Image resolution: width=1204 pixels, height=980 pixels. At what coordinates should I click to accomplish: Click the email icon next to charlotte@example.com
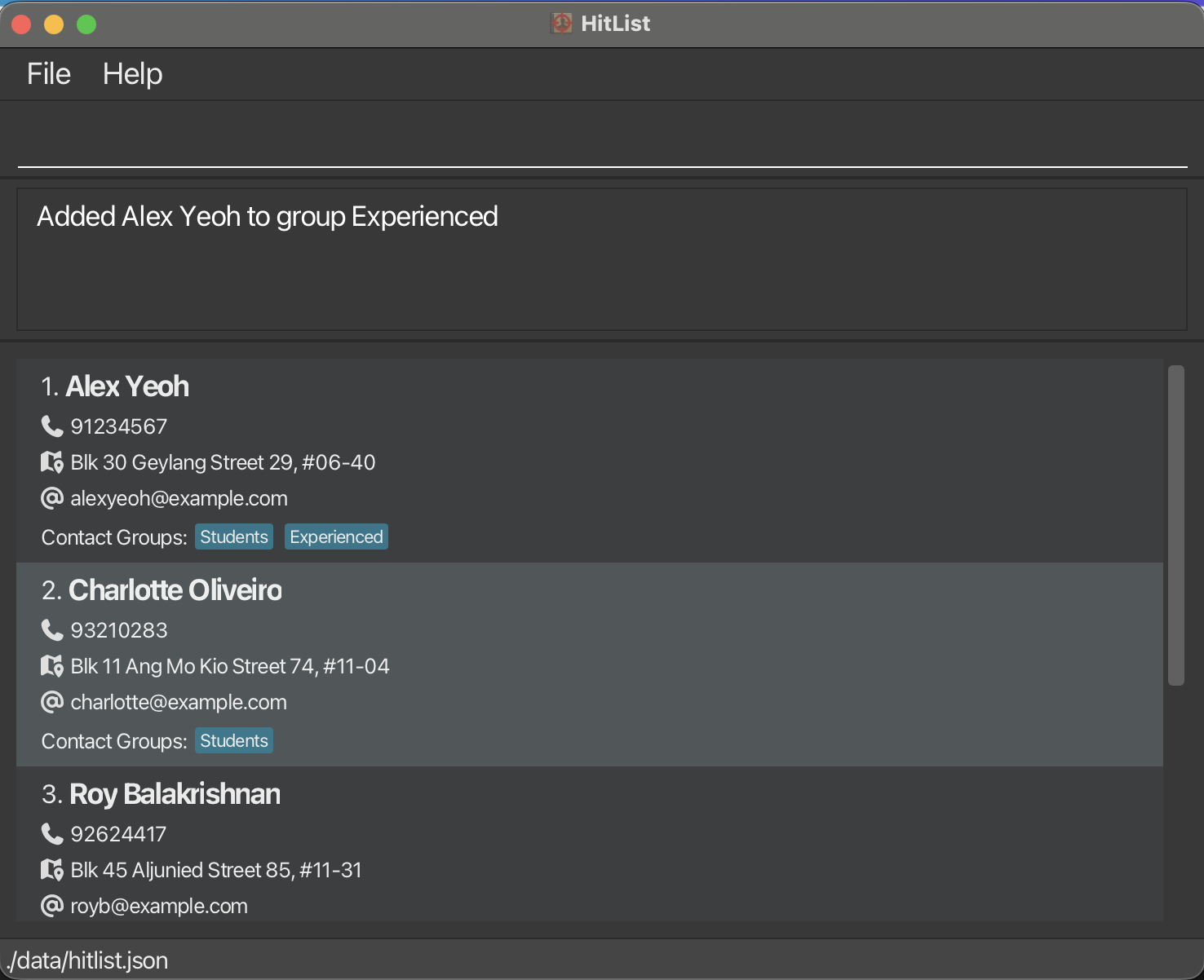[x=52, y=702]
